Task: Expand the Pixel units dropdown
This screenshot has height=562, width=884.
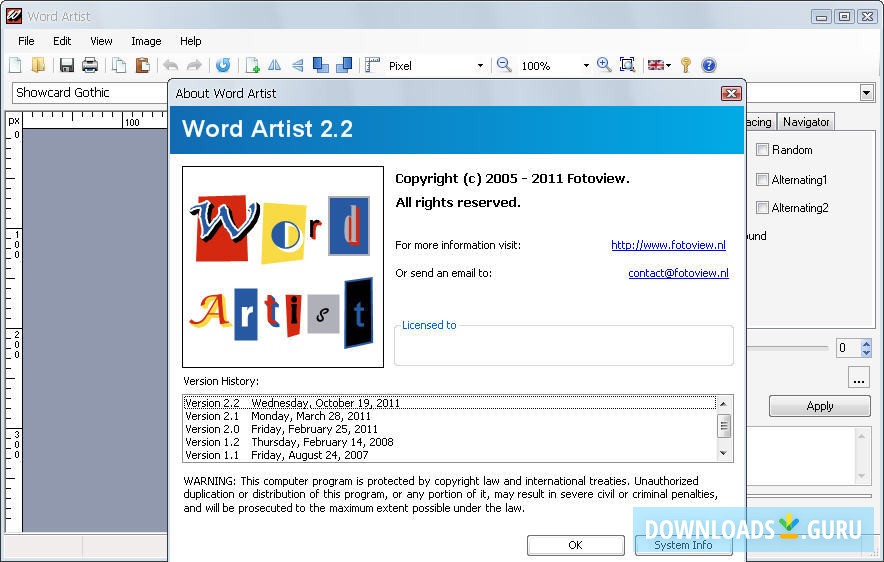Action: pyautogui.click(x=480, y=66)
